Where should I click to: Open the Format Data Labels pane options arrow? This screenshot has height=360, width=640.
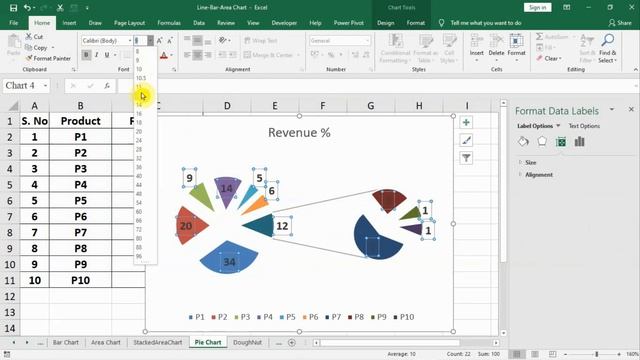[611, 109]
